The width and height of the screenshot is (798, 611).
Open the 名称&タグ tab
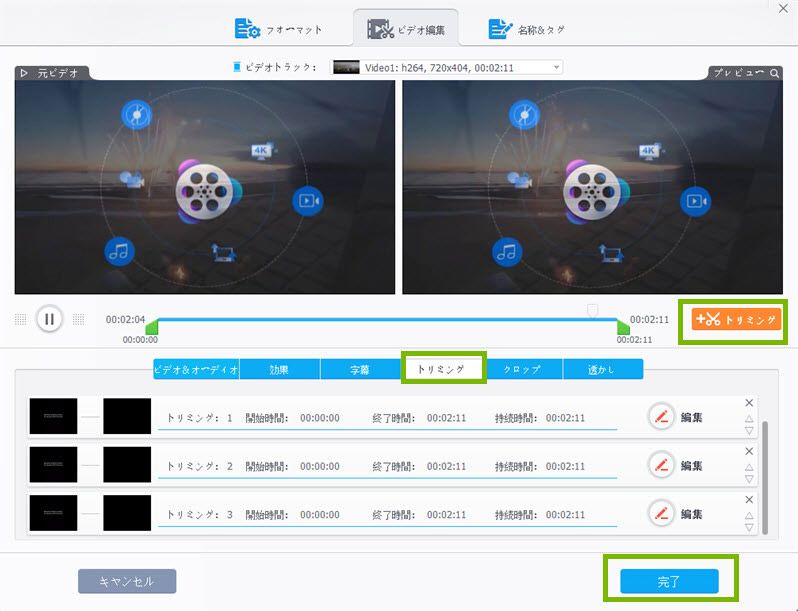coord(527,29)
